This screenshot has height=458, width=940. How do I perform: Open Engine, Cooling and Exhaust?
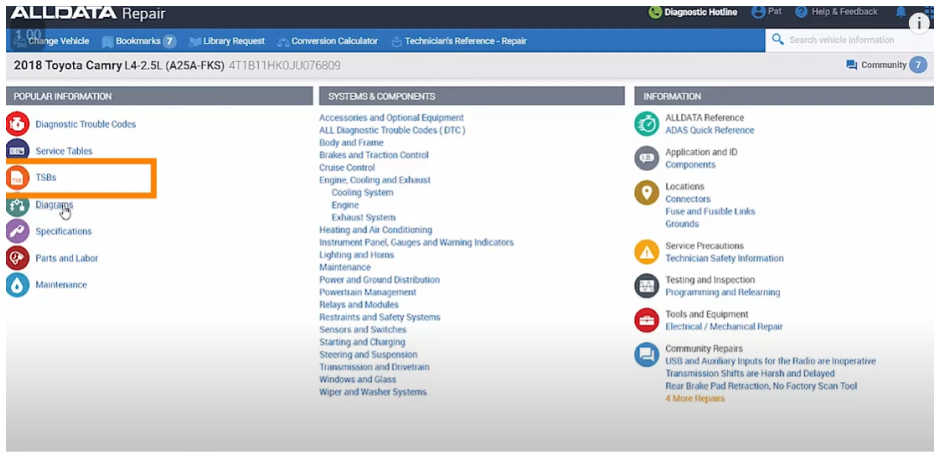pos(375,180)
